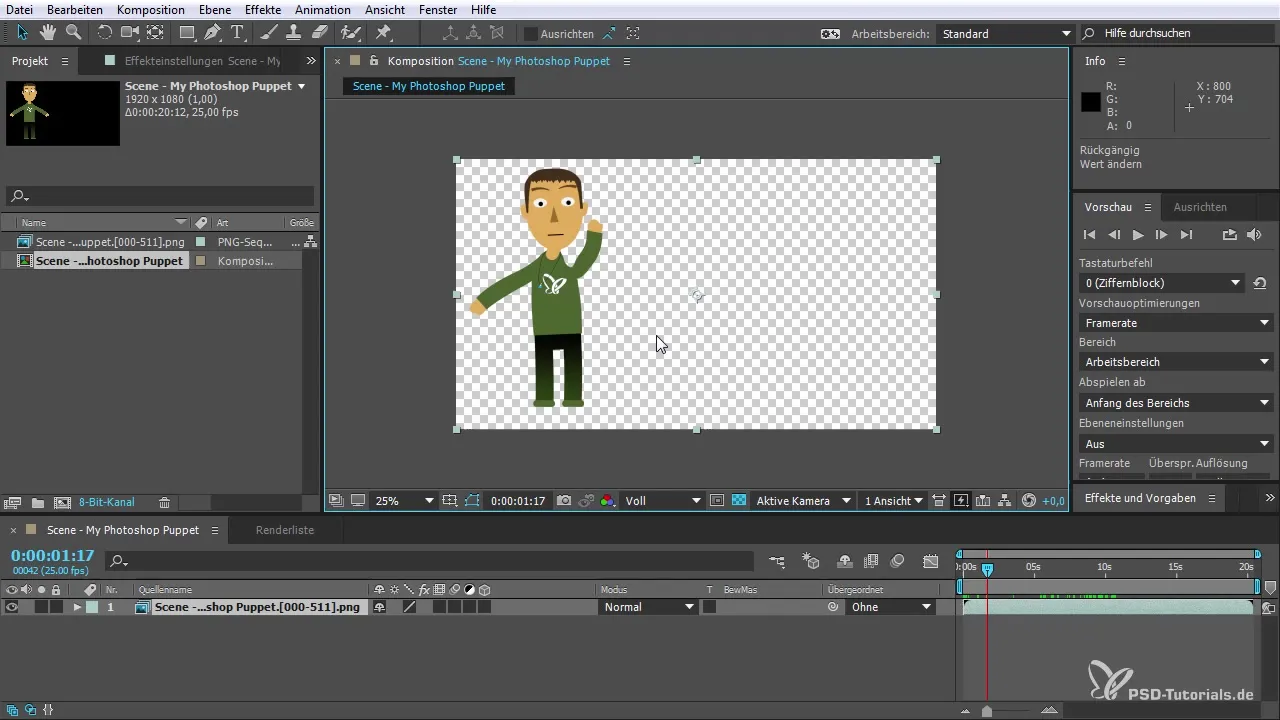Delete selected project item trash icon
Viewport: 1280px width, 720px height.
165,502
